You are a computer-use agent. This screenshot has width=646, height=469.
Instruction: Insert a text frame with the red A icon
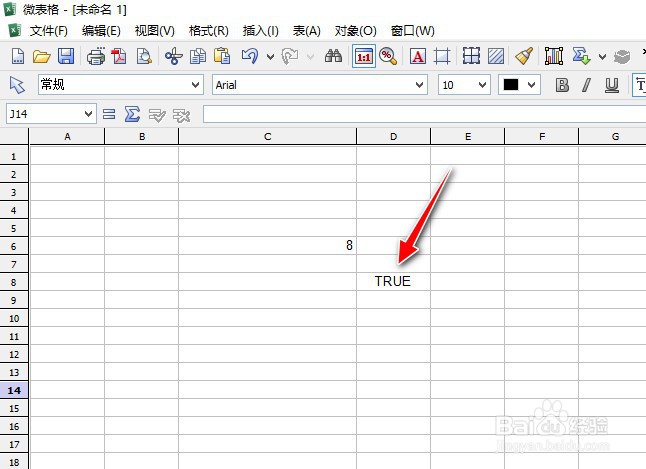[418, 56]
